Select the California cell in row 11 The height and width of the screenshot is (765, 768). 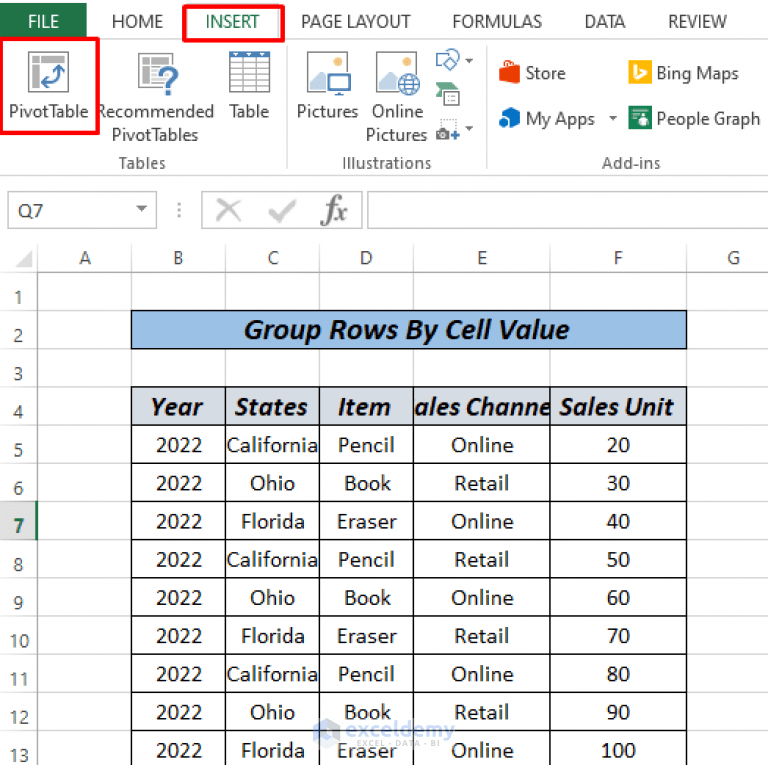pyautogui.click(x=272, y=674)
